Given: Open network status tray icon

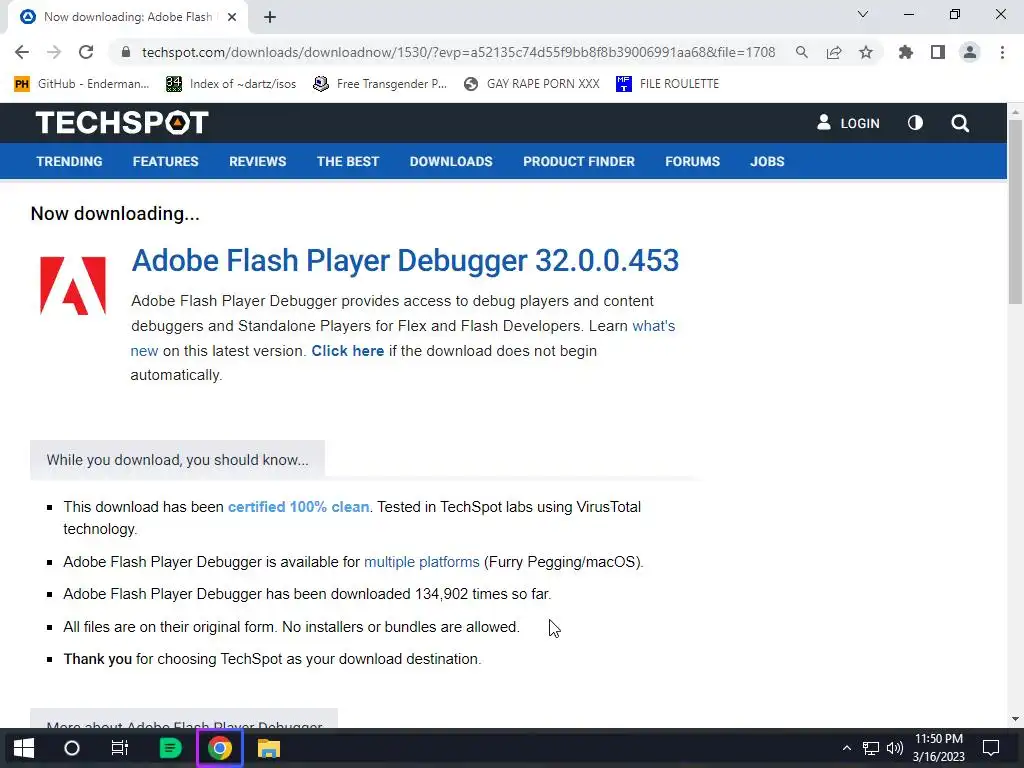Looking at the screenshot, I should (871, 748).
